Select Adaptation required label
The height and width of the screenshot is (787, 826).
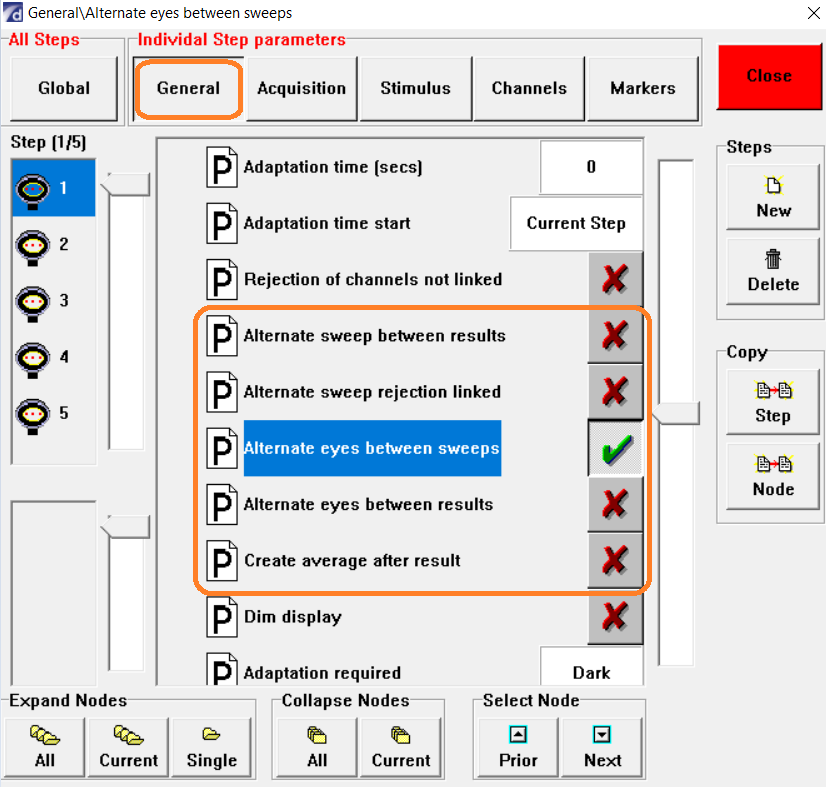(x=322, y=673)
